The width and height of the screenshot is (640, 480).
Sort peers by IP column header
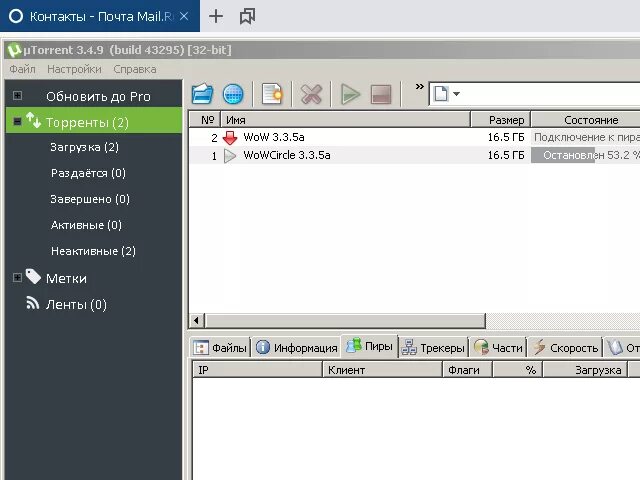(x=258, y=370)
